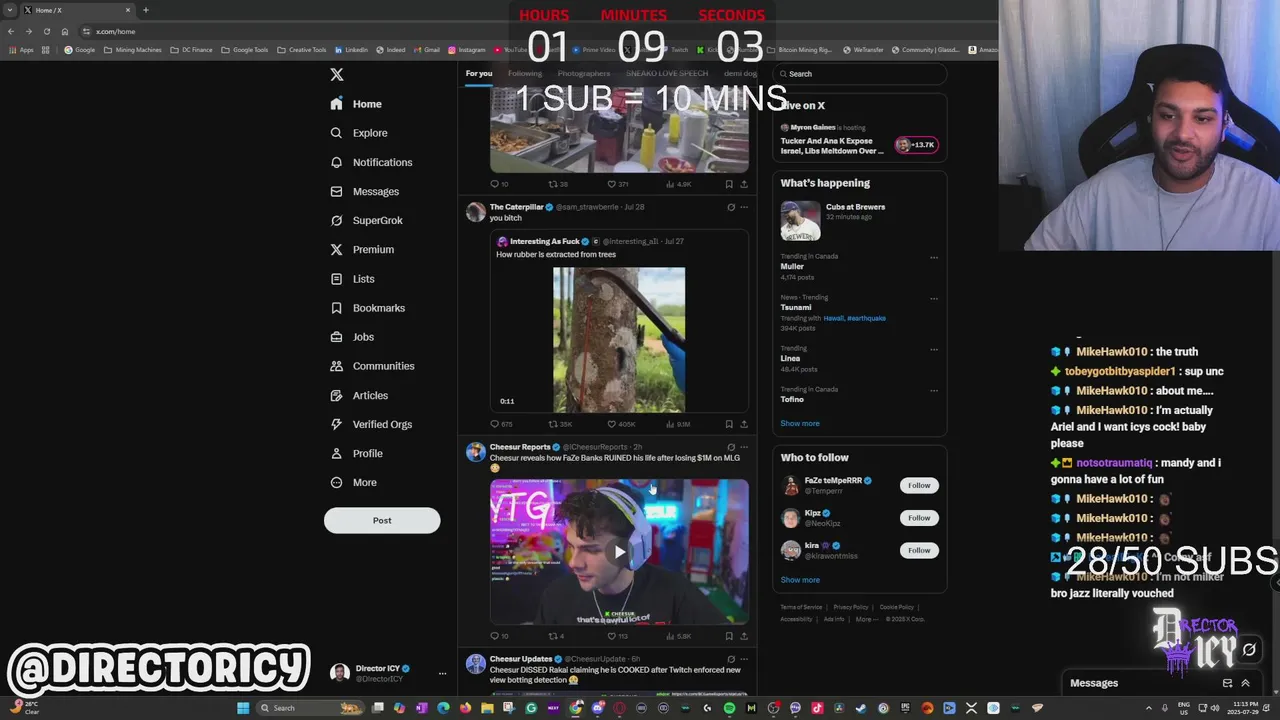Viewport: 1280px width, 720px height.
Task: Click Grok icon on The Caterpillar post
Action: point(731,207)
